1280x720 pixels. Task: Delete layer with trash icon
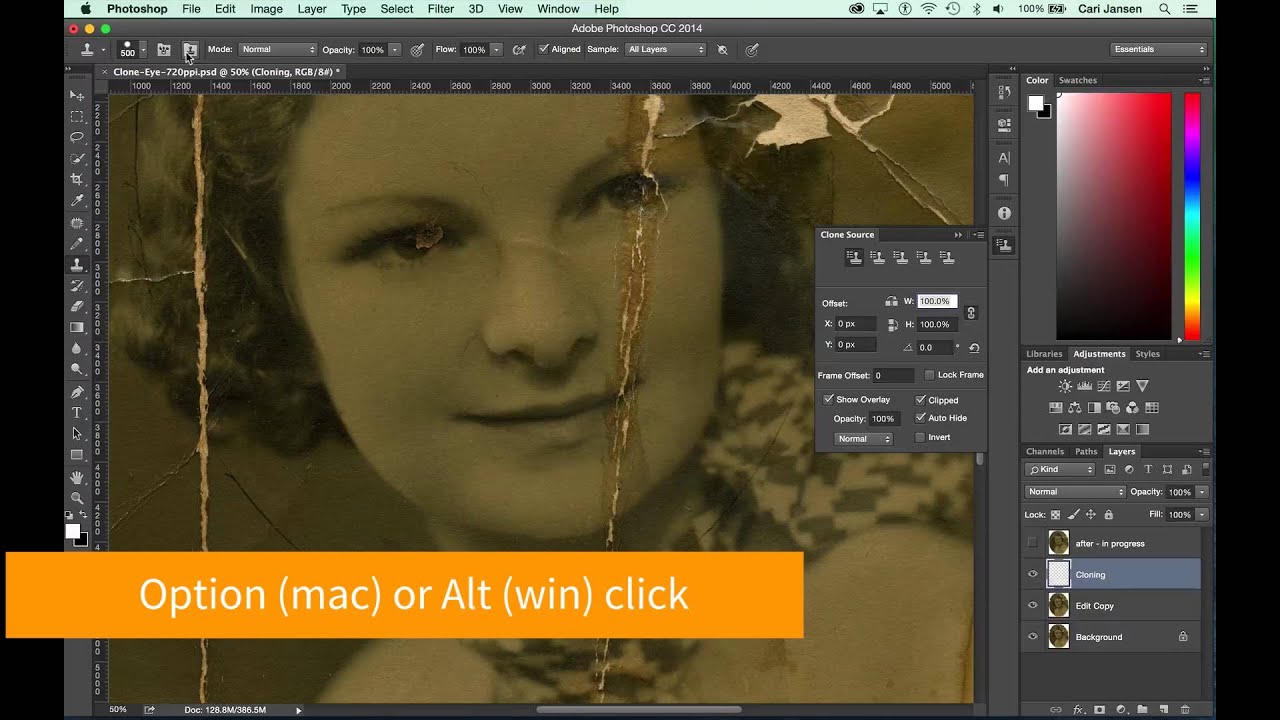click(x=1185, y=709)
